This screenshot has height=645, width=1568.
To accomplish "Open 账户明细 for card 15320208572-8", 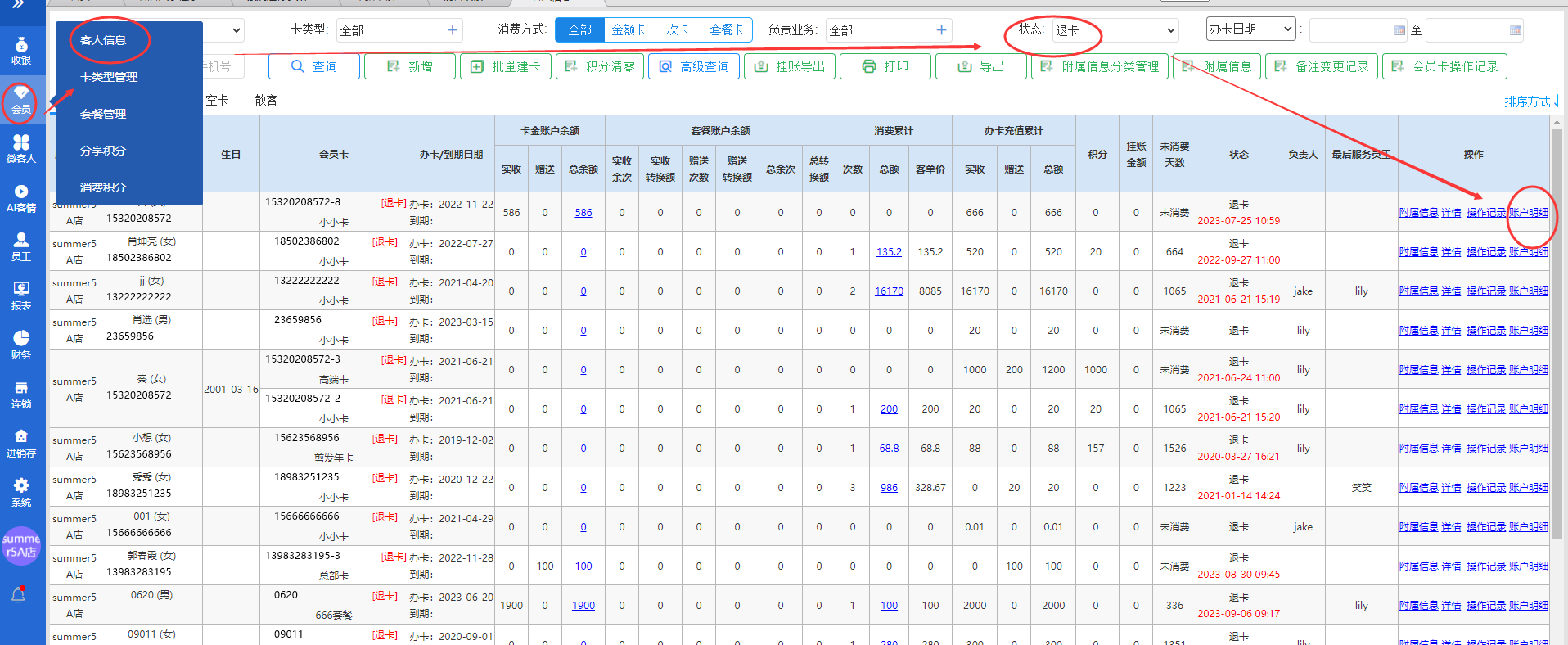I will (x=1528, y=213).
